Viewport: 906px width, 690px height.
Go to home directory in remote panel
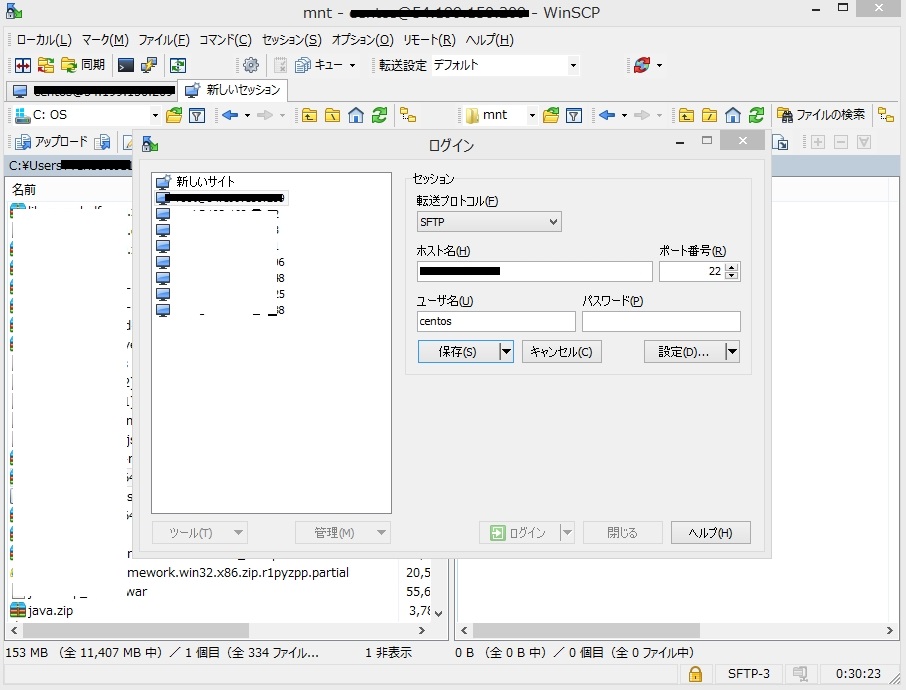pos(733,116)
